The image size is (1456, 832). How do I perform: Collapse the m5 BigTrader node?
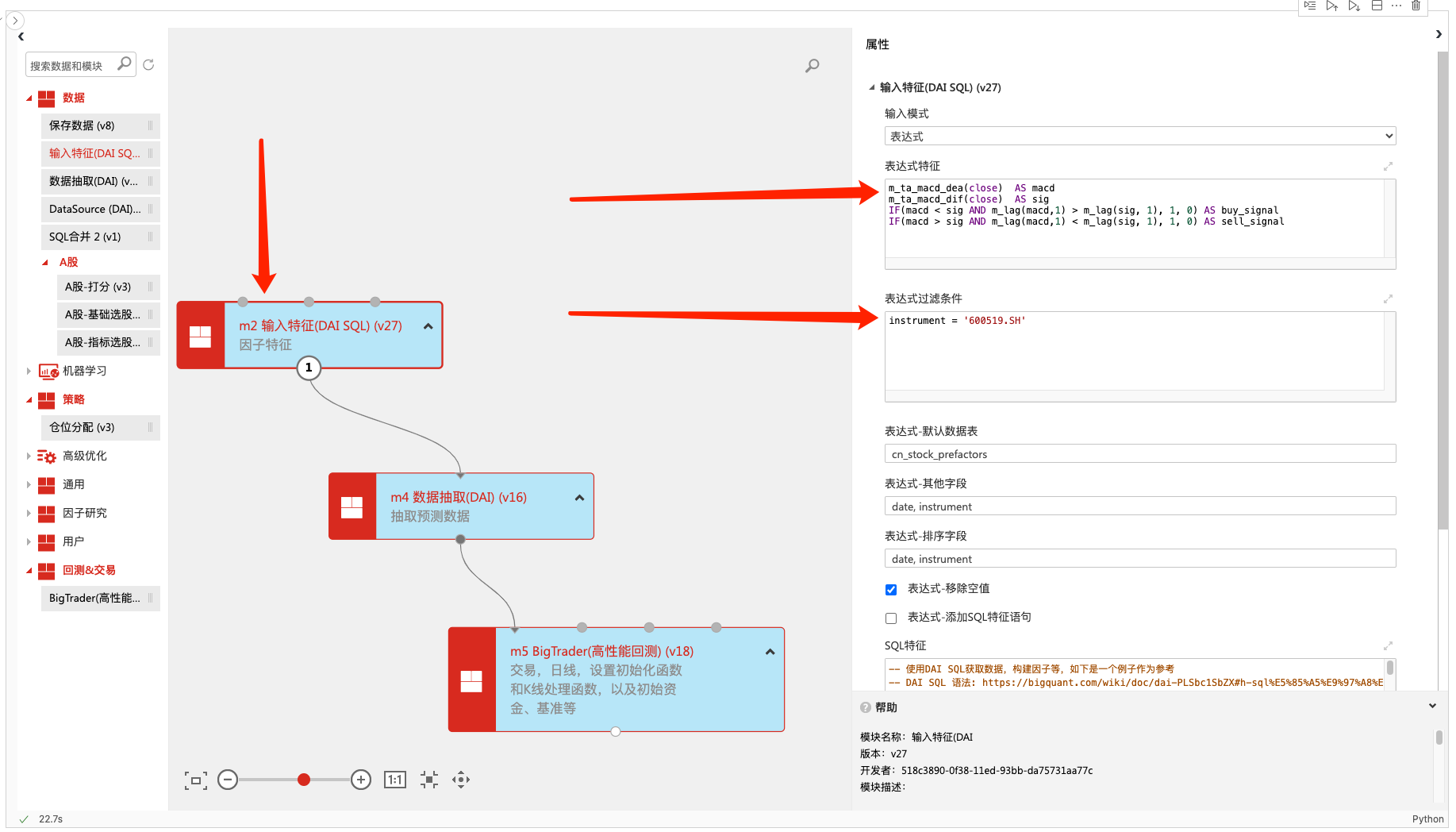pyautogui.click(x=770, y=652)
